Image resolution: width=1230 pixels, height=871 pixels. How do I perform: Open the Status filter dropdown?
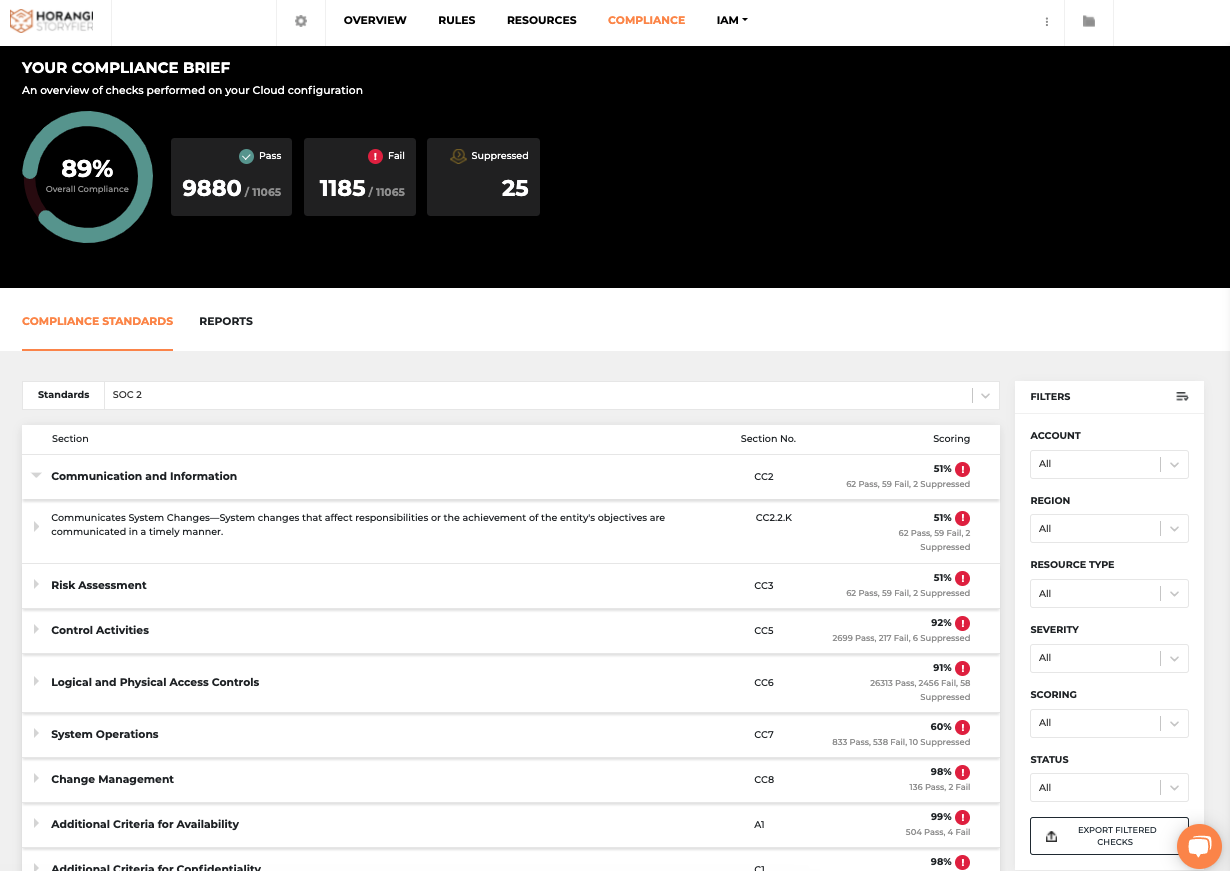click(x=1109, y=788)
